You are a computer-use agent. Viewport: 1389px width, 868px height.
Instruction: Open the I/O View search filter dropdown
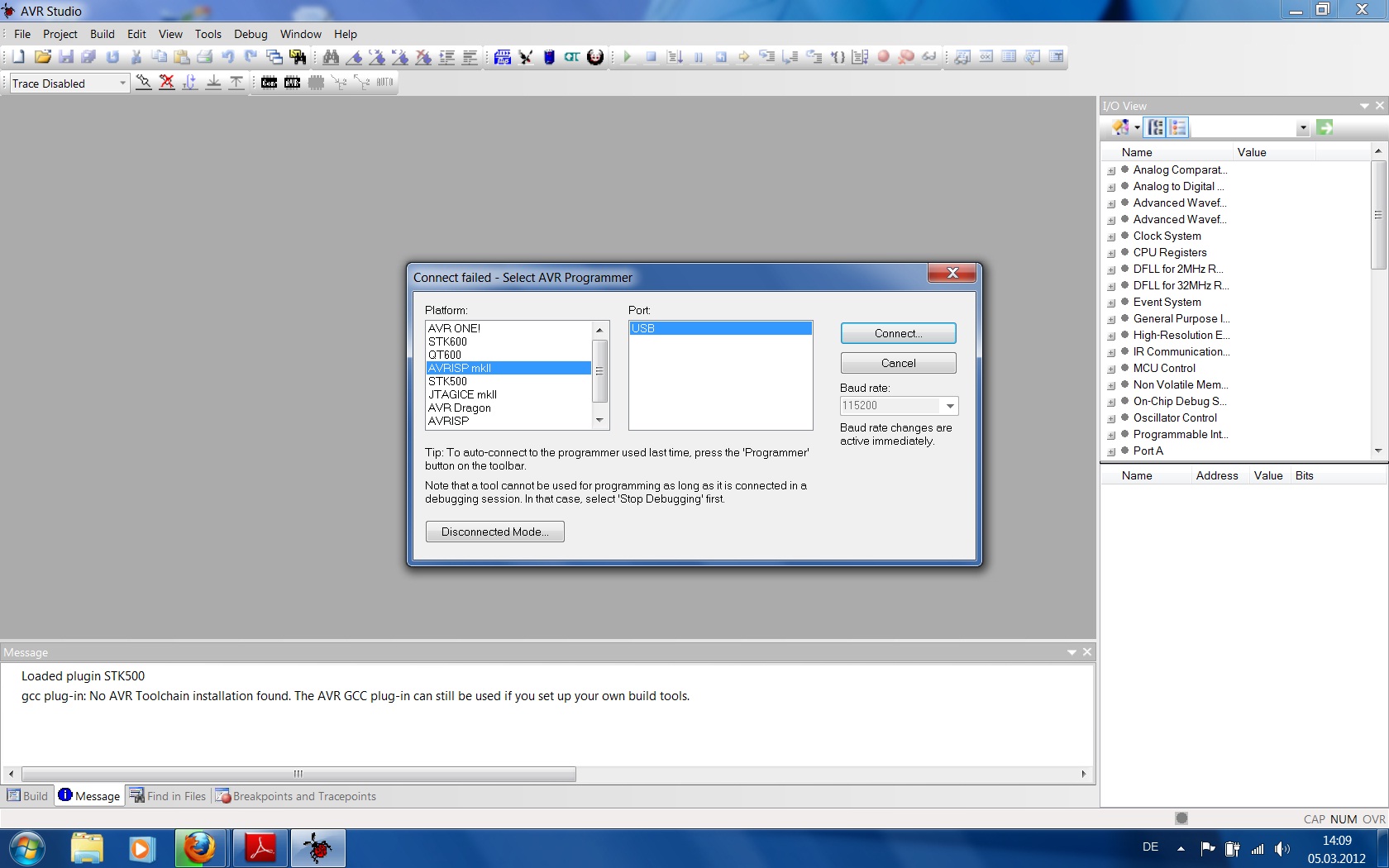pos(1303,128)
